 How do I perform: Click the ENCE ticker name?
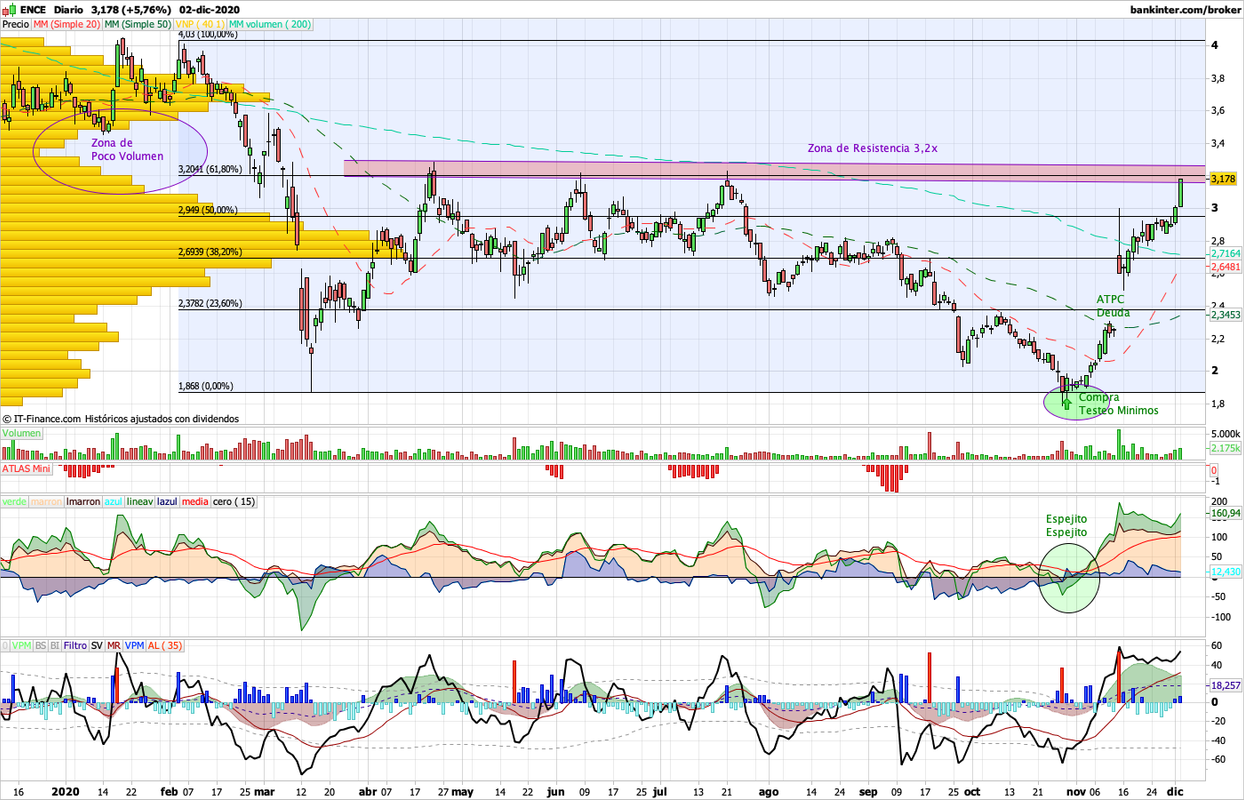[x=33, y=9]
